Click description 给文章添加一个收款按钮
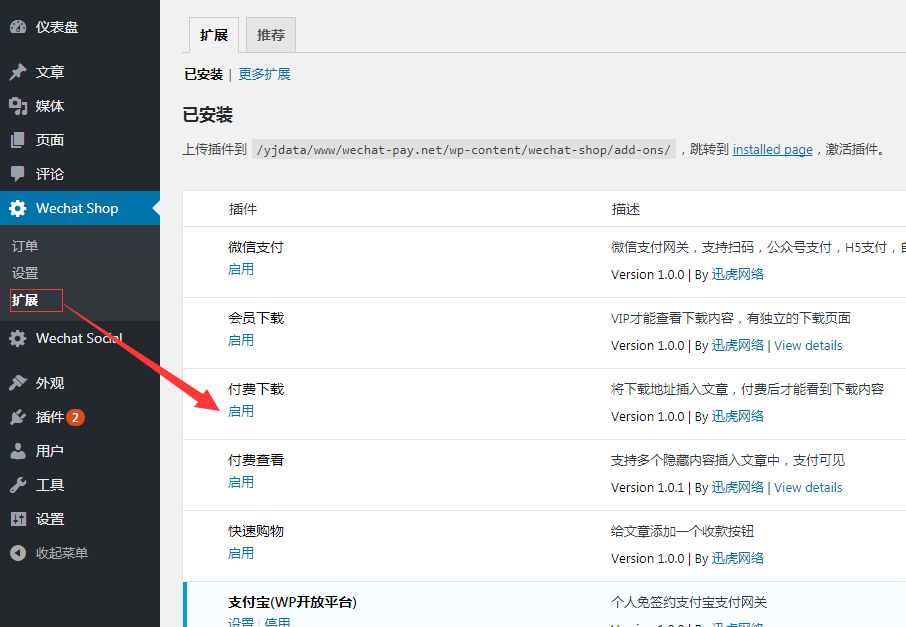Screen dimensions: 906x627 point(682,532)
